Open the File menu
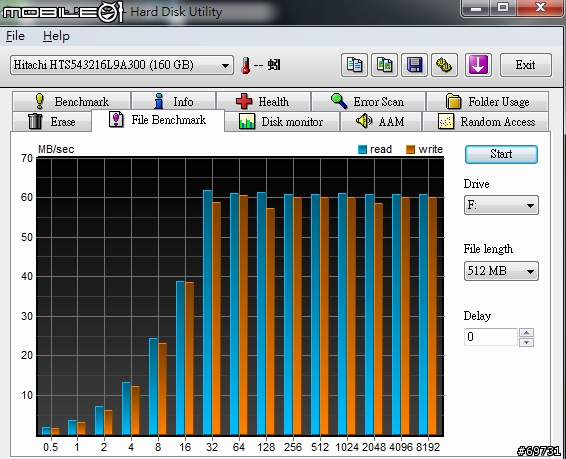This screenshot has height=459, width=566. pyautogui.click(x=15, y=36)
